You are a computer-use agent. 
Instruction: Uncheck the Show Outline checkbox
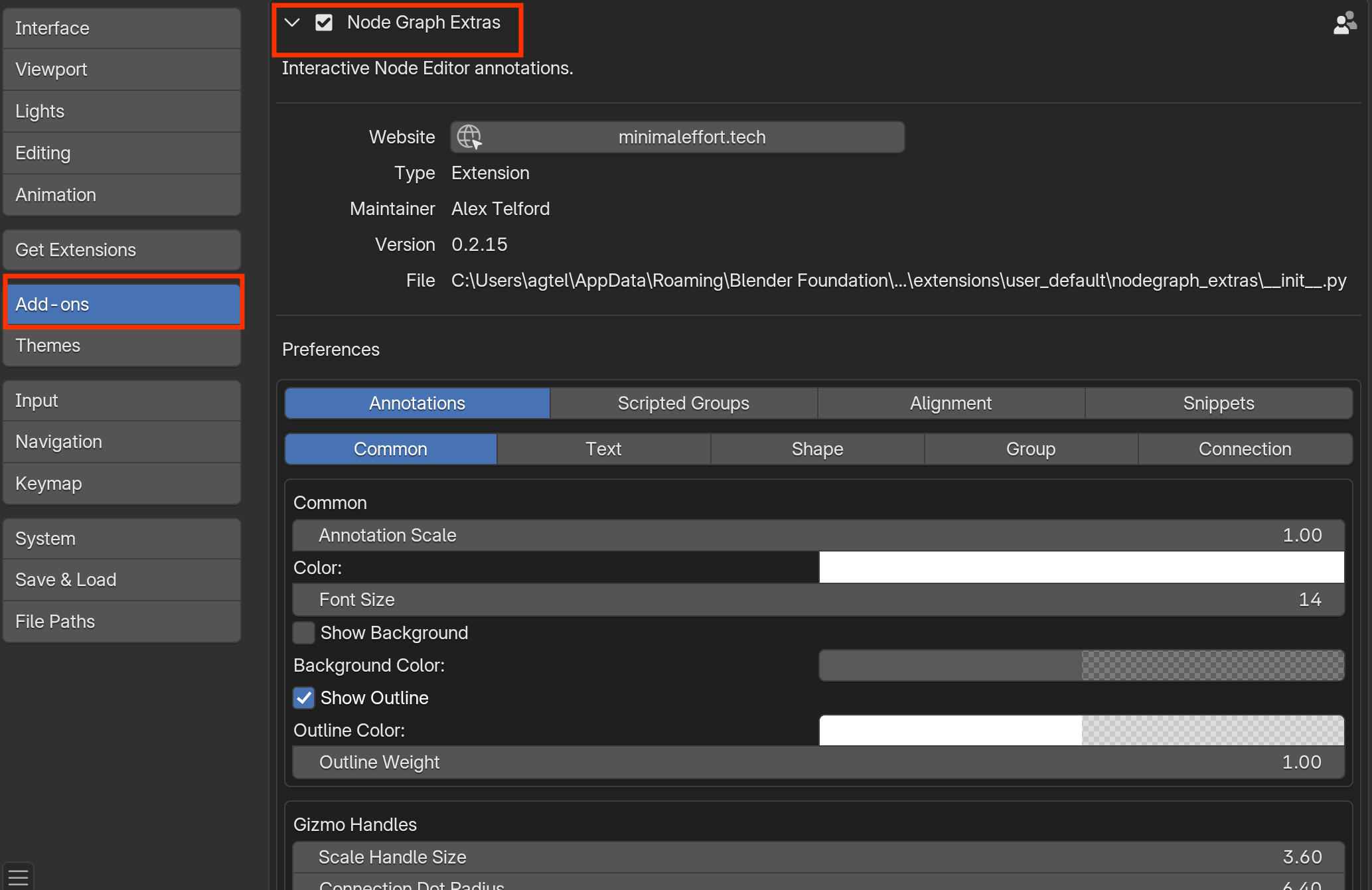pyautogui.click(x=304, y=698)
